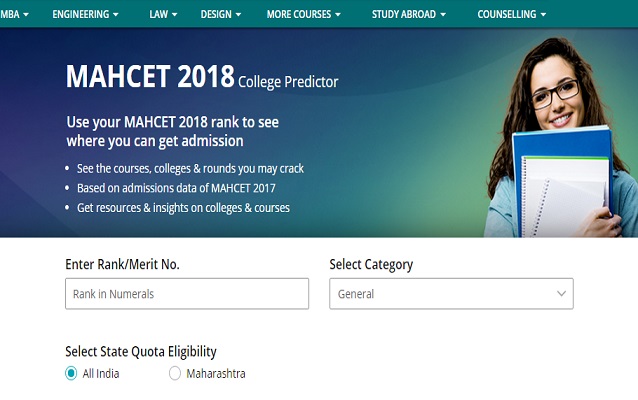Click the Select Category chevron icon
The width and height of the screenshot is (638, 400).
coord(560,294)
